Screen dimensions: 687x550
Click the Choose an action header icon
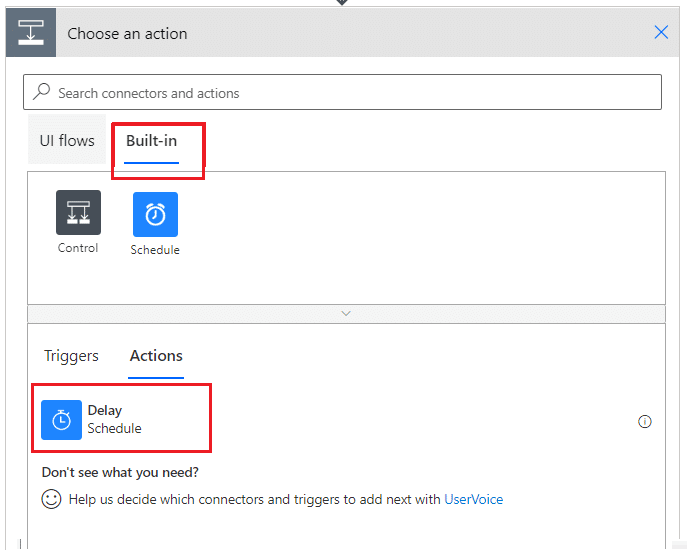coord(32,33)
